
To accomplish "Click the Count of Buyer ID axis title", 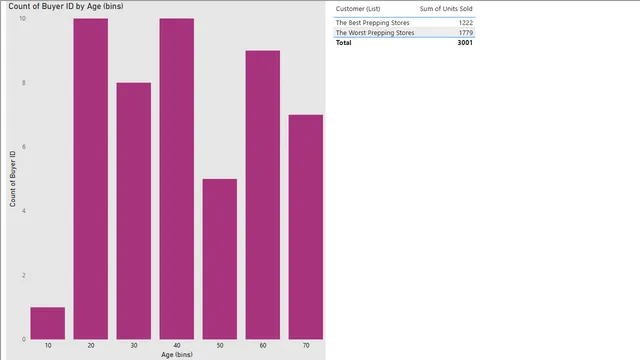I will click(13, 179).
